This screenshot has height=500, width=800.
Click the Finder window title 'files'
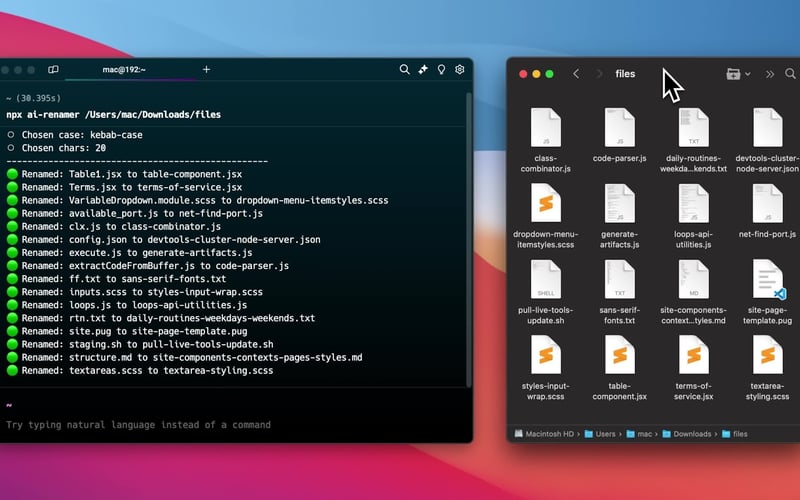[x=625, y=74]
